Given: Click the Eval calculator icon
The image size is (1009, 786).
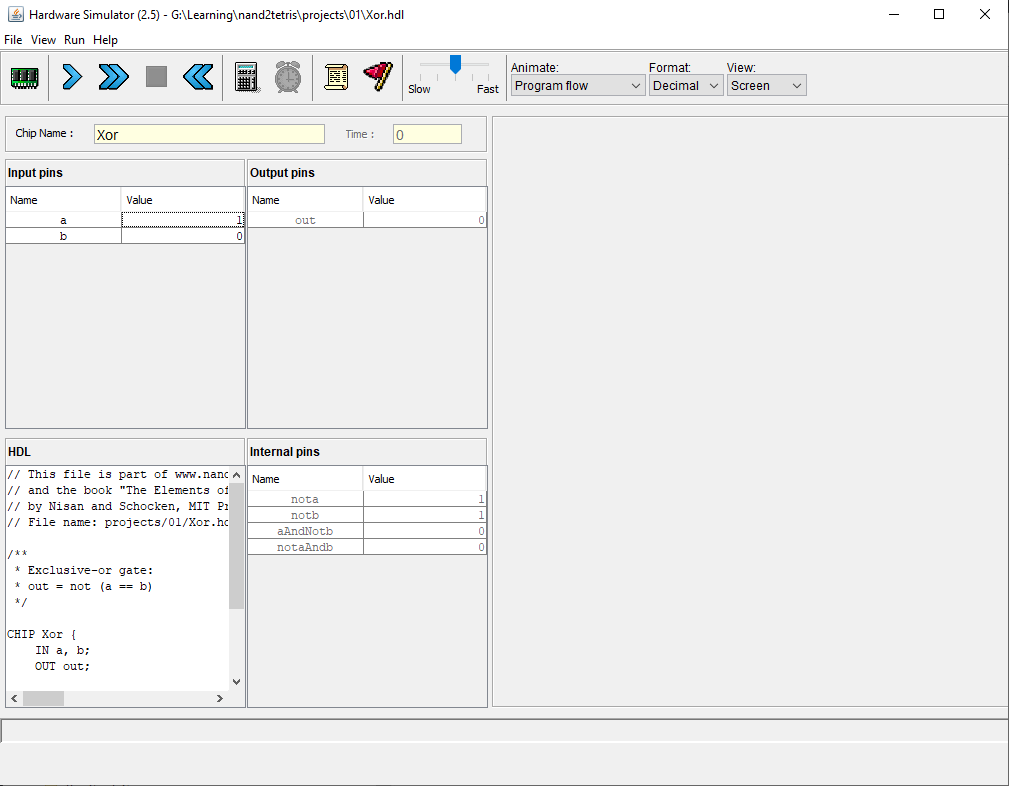Looking at the screenshot, I should pyautogui.click(x=247, y=77).
